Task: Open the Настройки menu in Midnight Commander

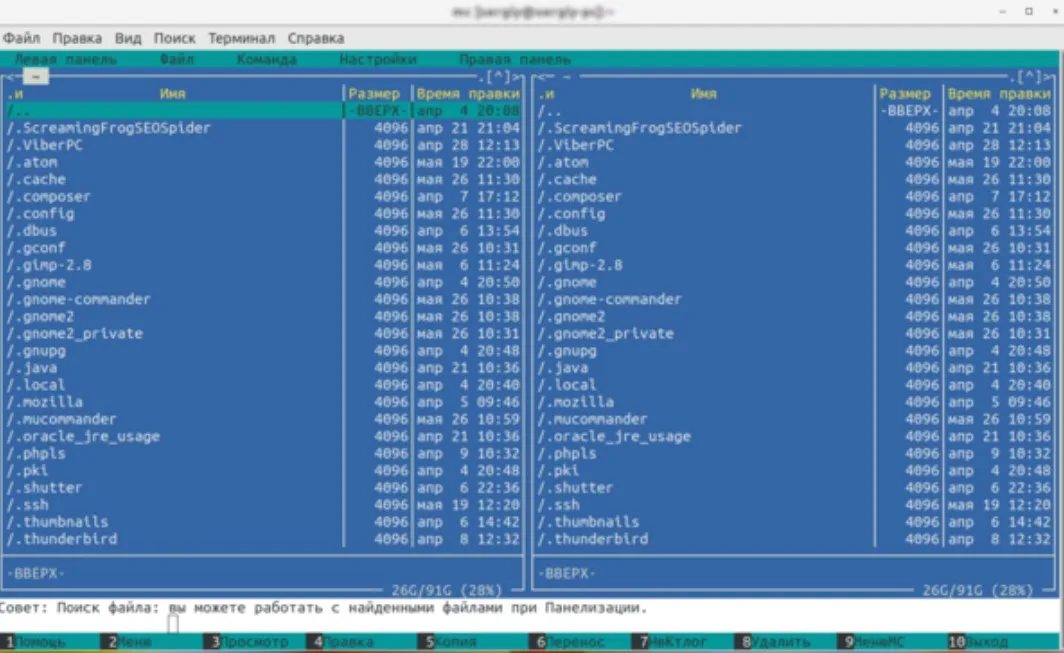Action: pyautogui.click(x=377, y=59)
